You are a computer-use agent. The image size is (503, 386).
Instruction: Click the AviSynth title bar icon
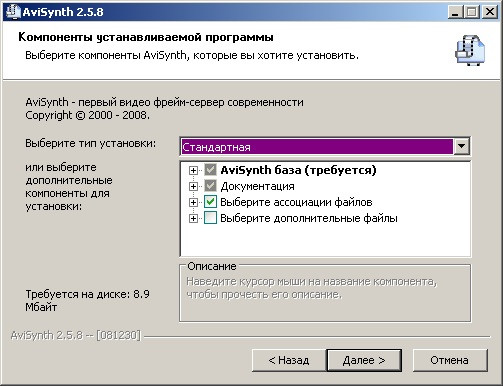coord(13,12)
